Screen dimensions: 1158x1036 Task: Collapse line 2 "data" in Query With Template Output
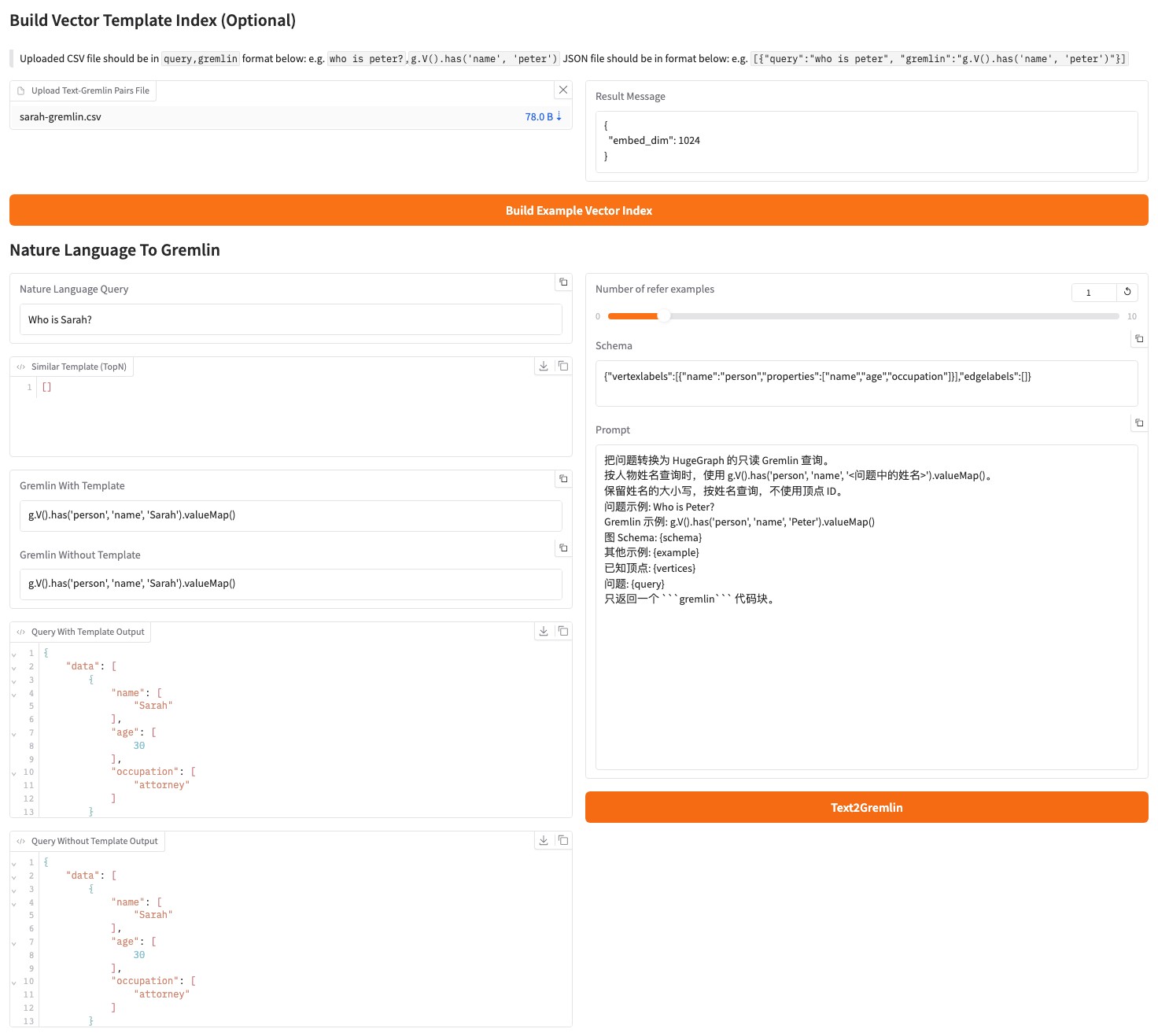click(x=14, y=667)
